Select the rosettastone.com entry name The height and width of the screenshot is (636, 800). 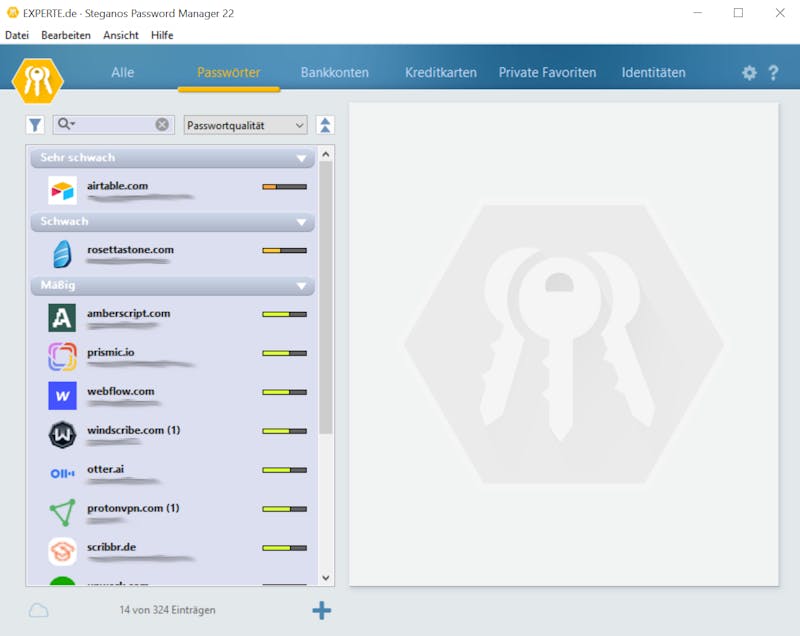130,249
